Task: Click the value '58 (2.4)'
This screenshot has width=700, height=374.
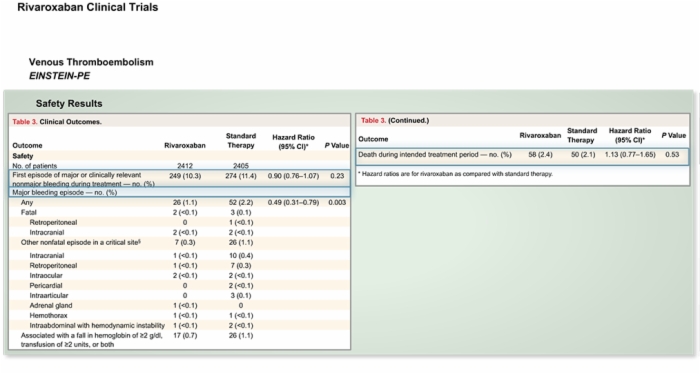Action: point(540,155)
